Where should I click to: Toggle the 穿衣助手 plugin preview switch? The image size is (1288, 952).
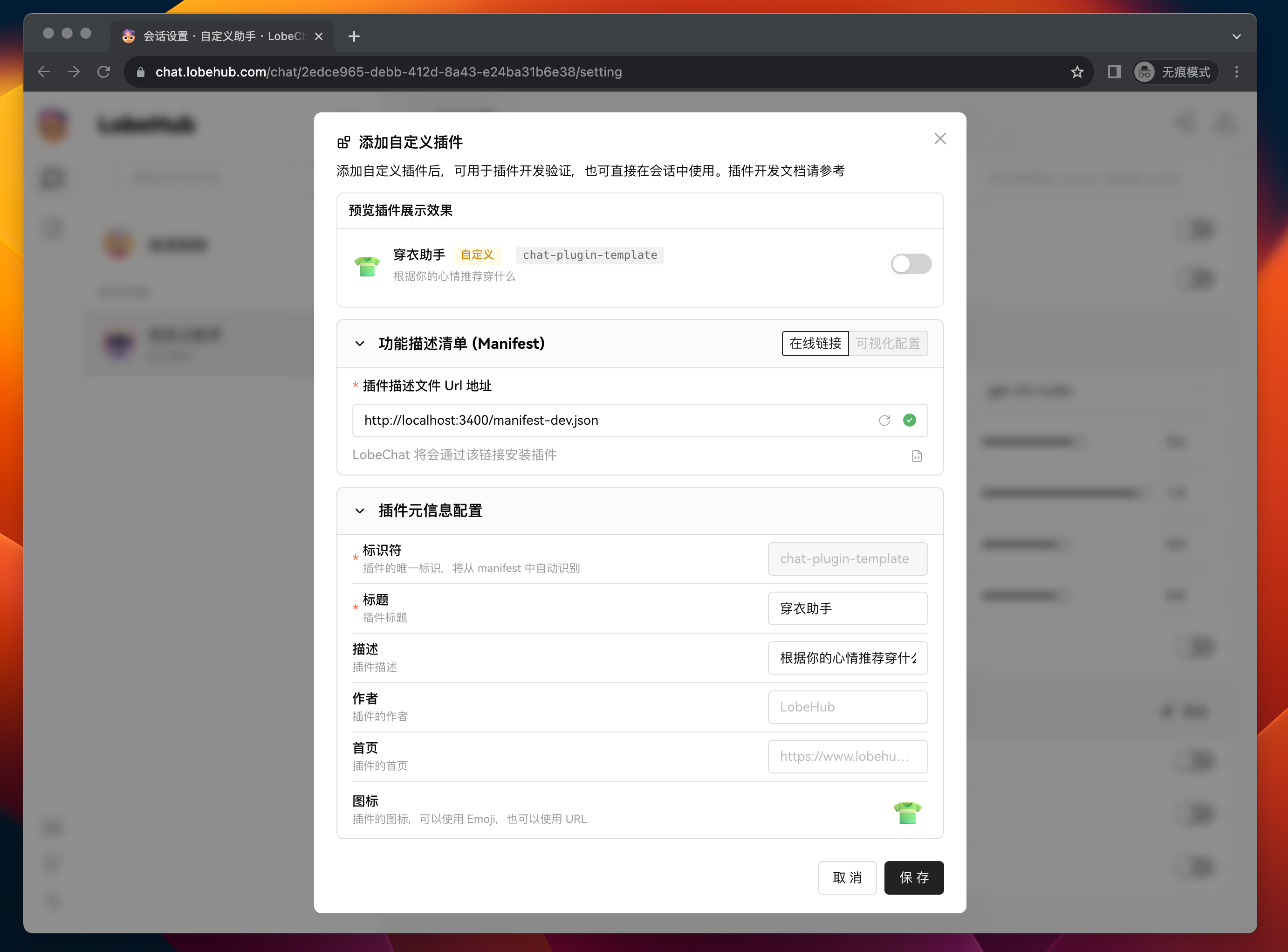pos(911,264)
